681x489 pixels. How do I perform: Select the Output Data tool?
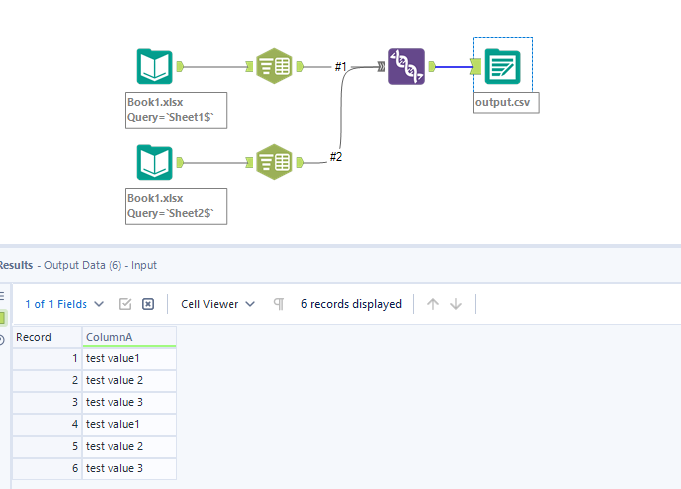coord(502,66)
